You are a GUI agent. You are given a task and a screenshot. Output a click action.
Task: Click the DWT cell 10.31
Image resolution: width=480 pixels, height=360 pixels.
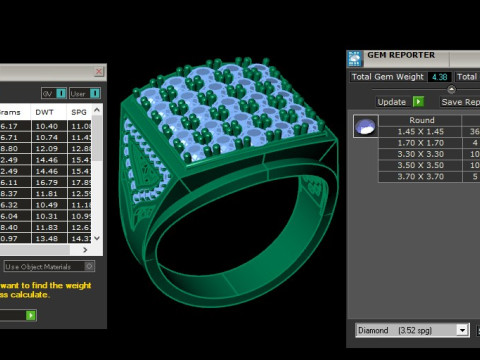pos(49,216)
